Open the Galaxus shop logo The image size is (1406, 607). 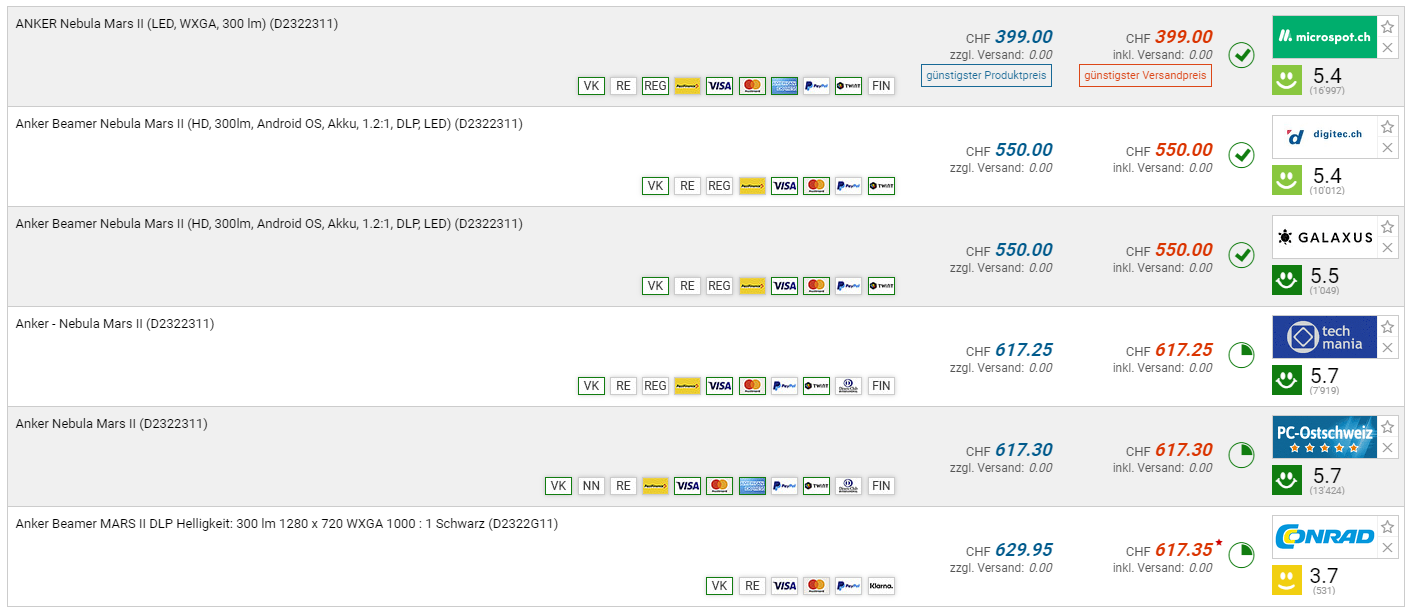point(1324,237)
